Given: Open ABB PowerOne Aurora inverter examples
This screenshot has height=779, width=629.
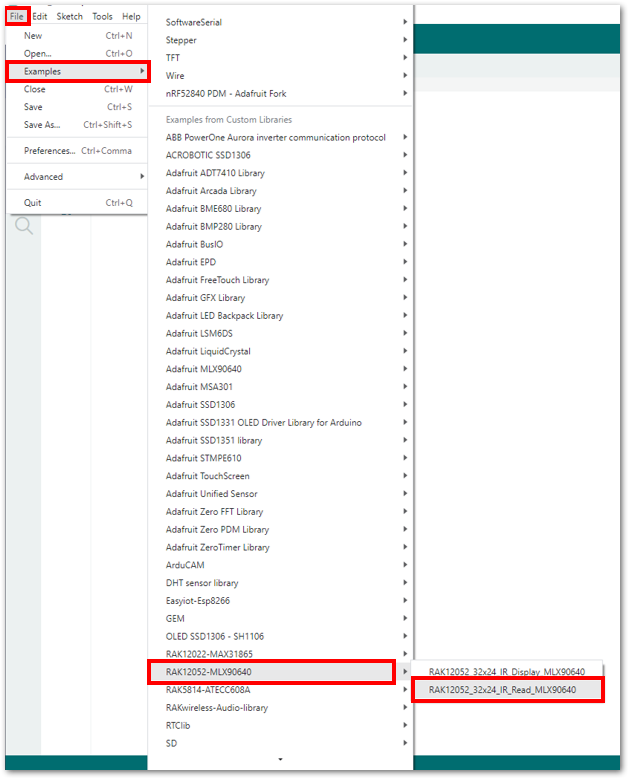Looking at the screenshot, I should point(281,138).
